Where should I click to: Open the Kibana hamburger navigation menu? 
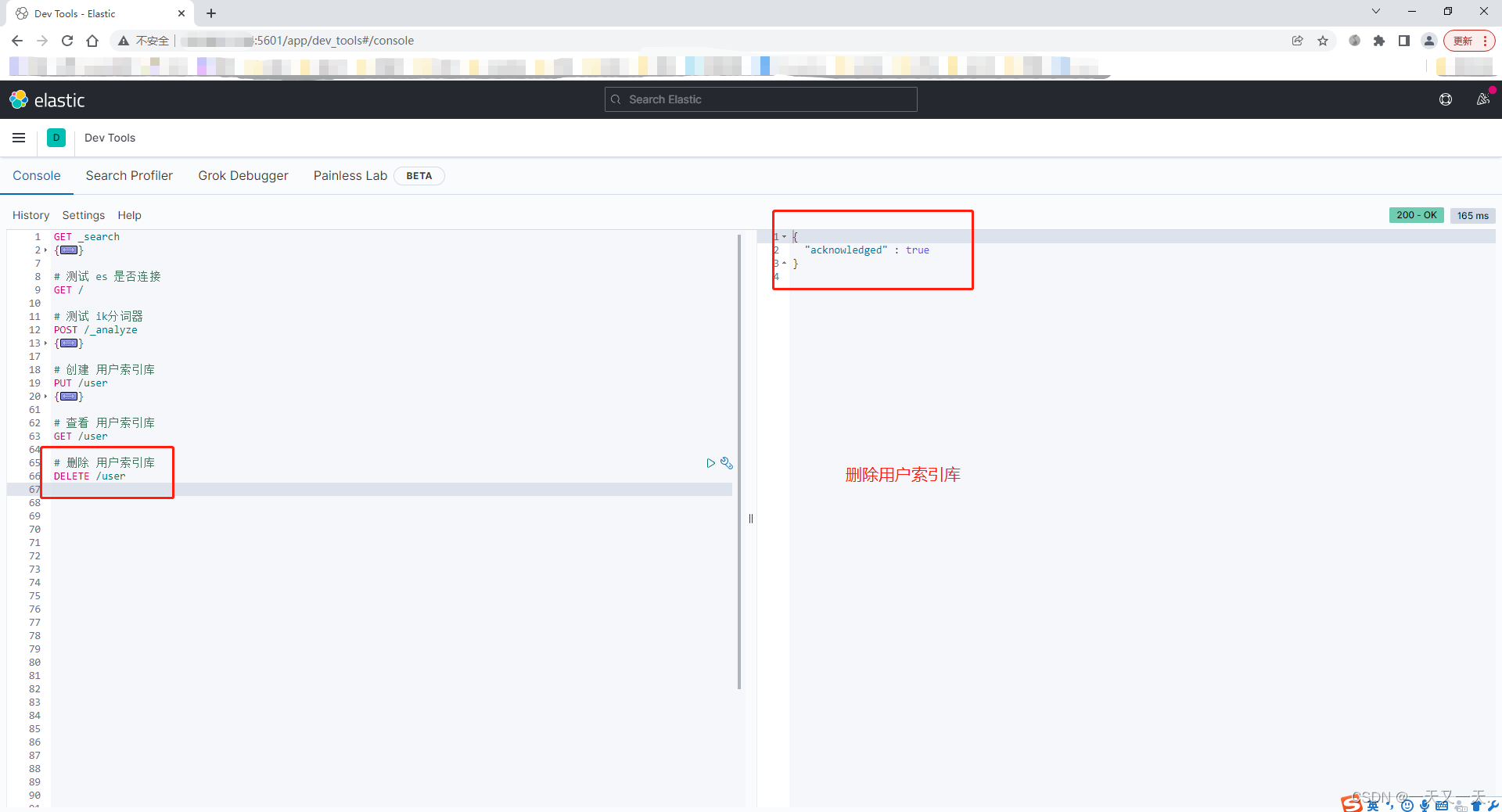pyautogui.click(x=19, y=138)
